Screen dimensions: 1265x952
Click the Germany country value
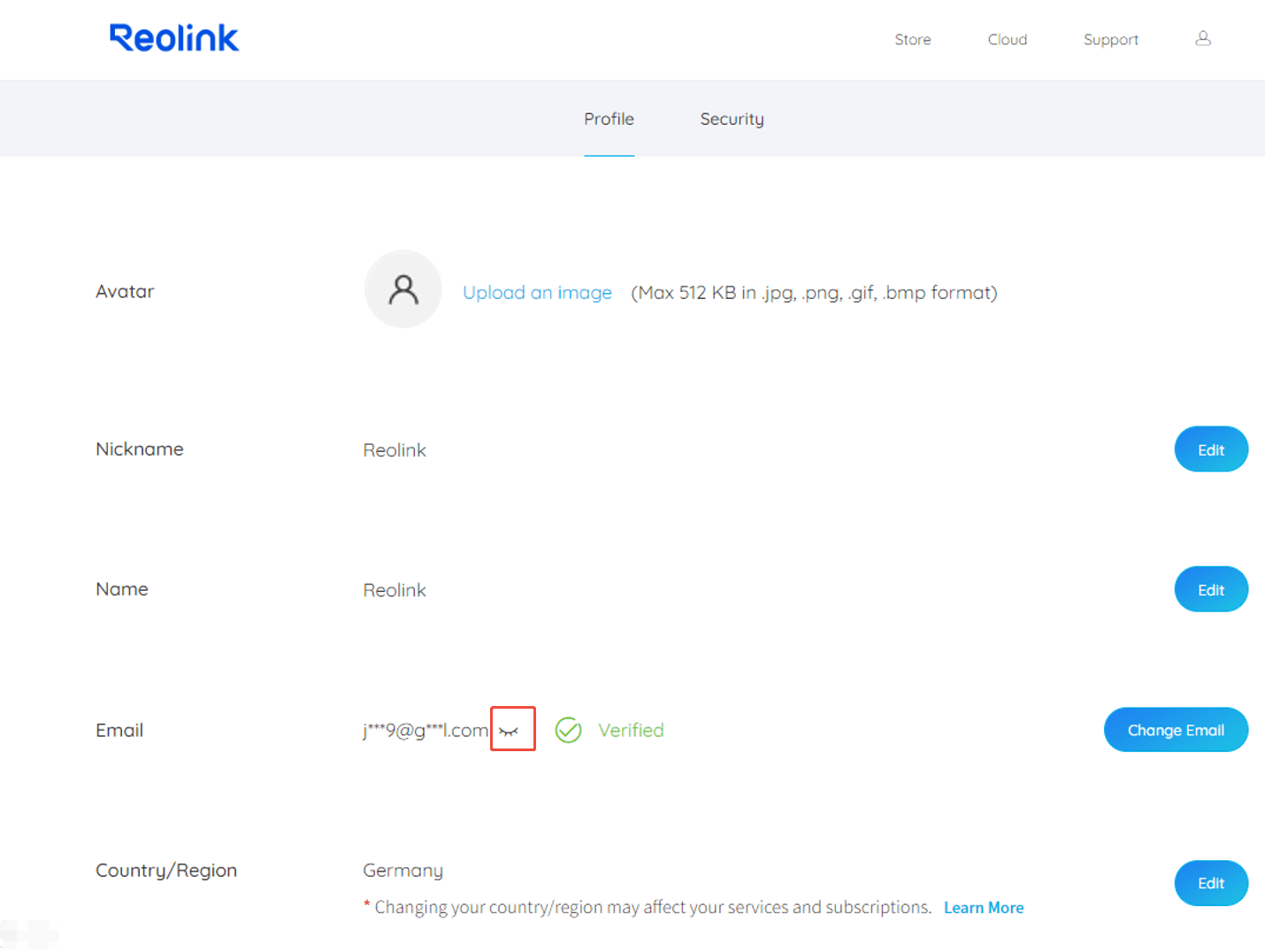tap(403, 871)
